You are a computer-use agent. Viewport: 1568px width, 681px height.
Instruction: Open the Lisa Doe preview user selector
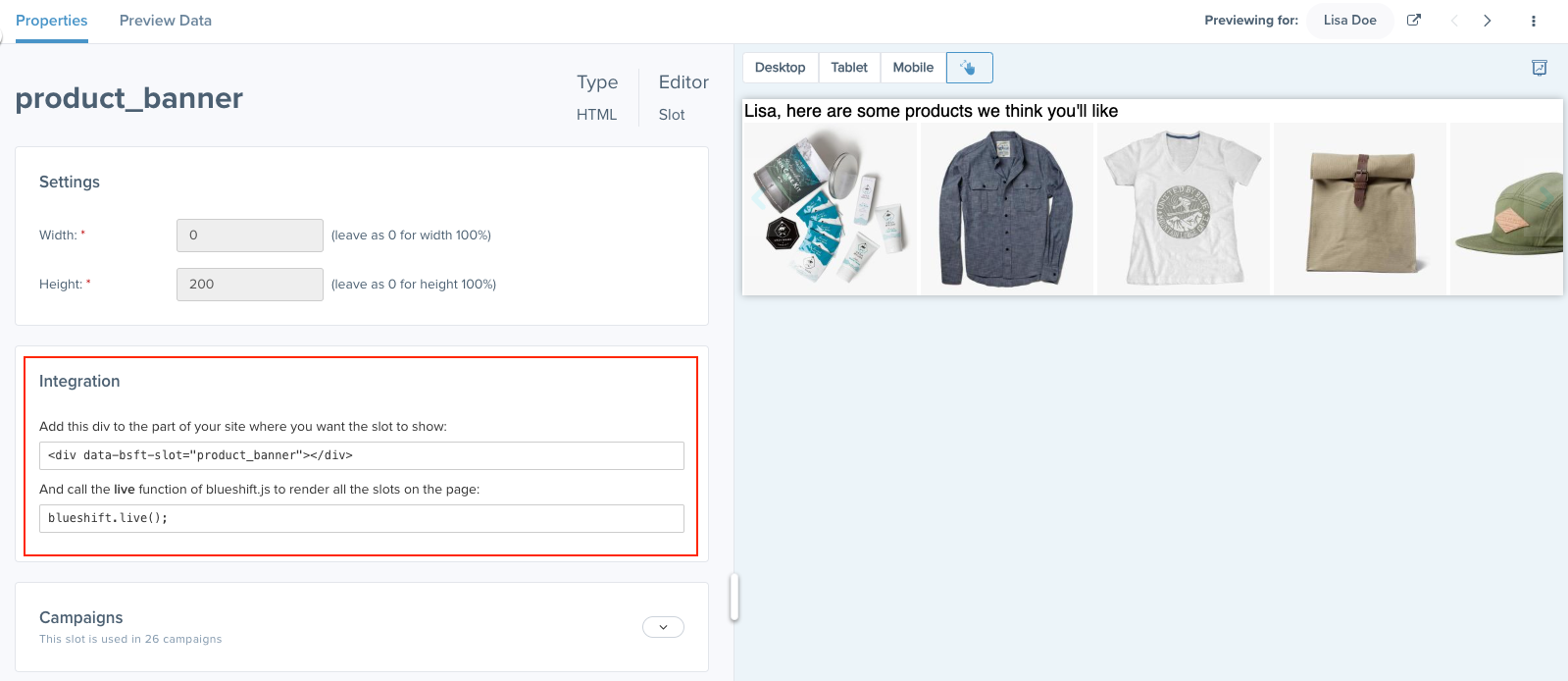[1349, 21]
